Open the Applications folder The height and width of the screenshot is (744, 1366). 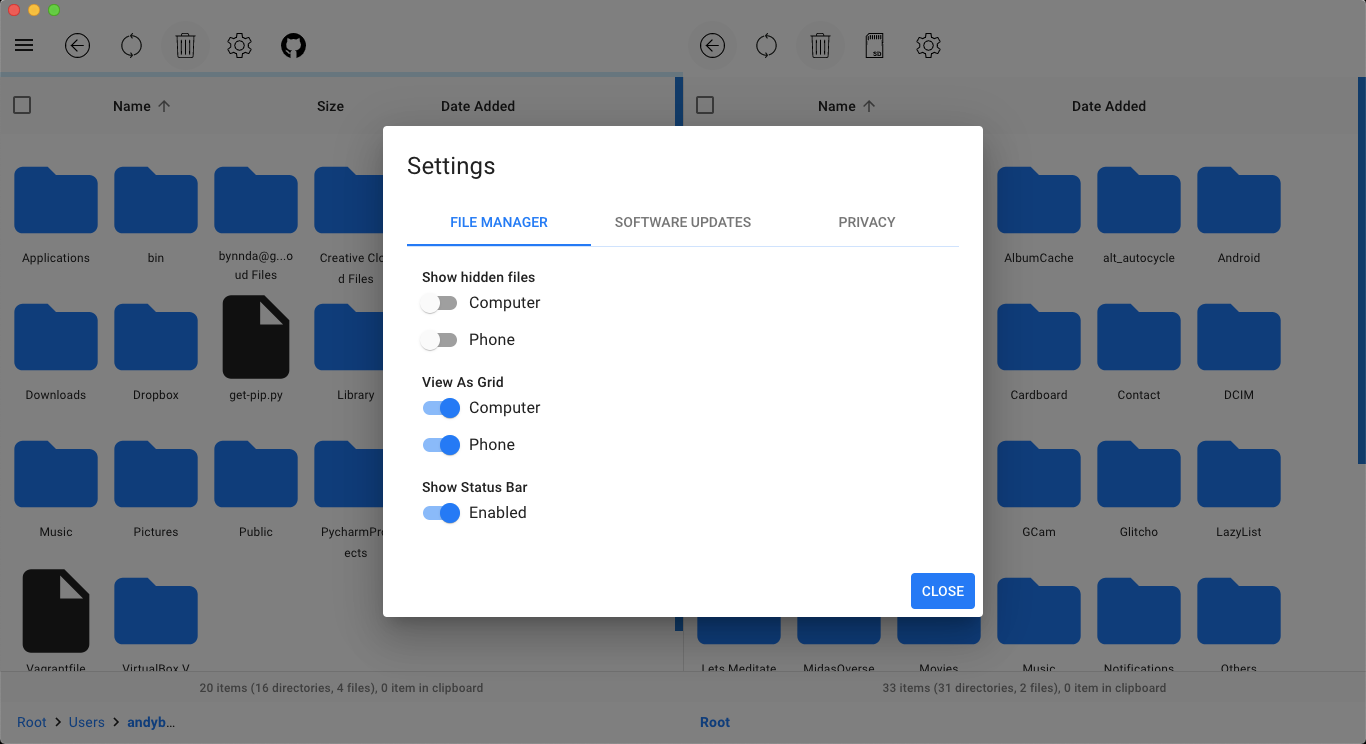point(56,201)
